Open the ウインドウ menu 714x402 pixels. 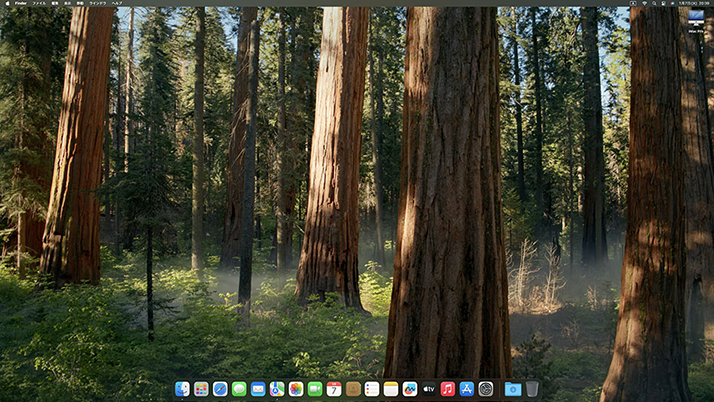click(x=97, y=3)
